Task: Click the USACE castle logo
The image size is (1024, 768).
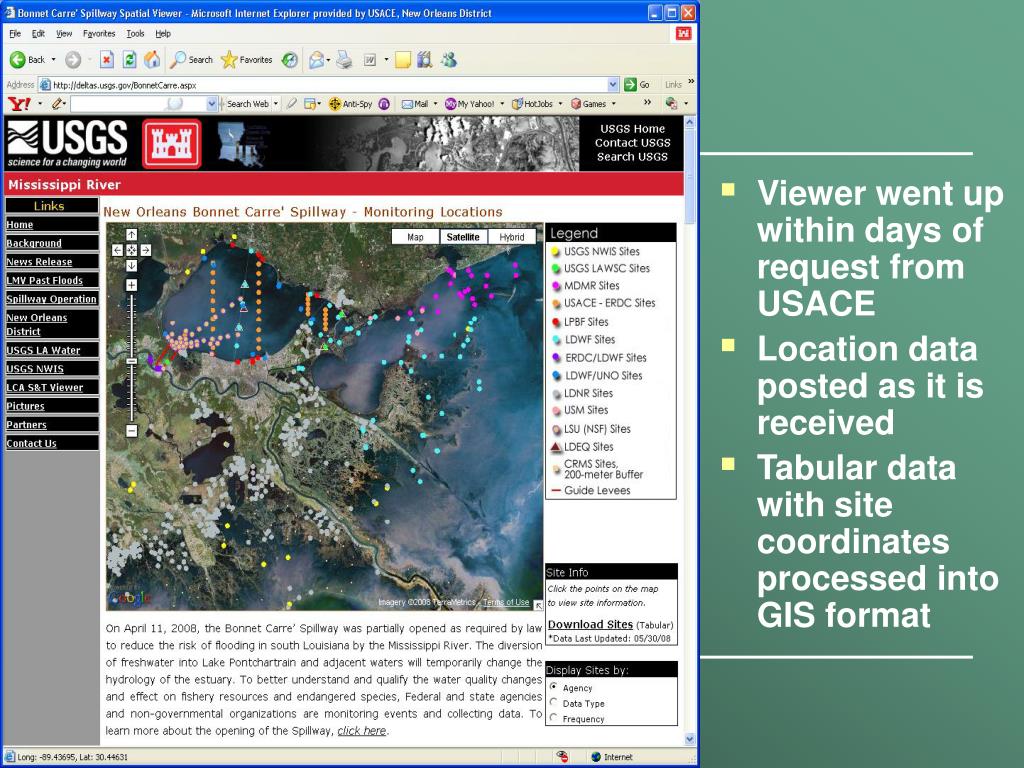Action: tap(172, 144)
